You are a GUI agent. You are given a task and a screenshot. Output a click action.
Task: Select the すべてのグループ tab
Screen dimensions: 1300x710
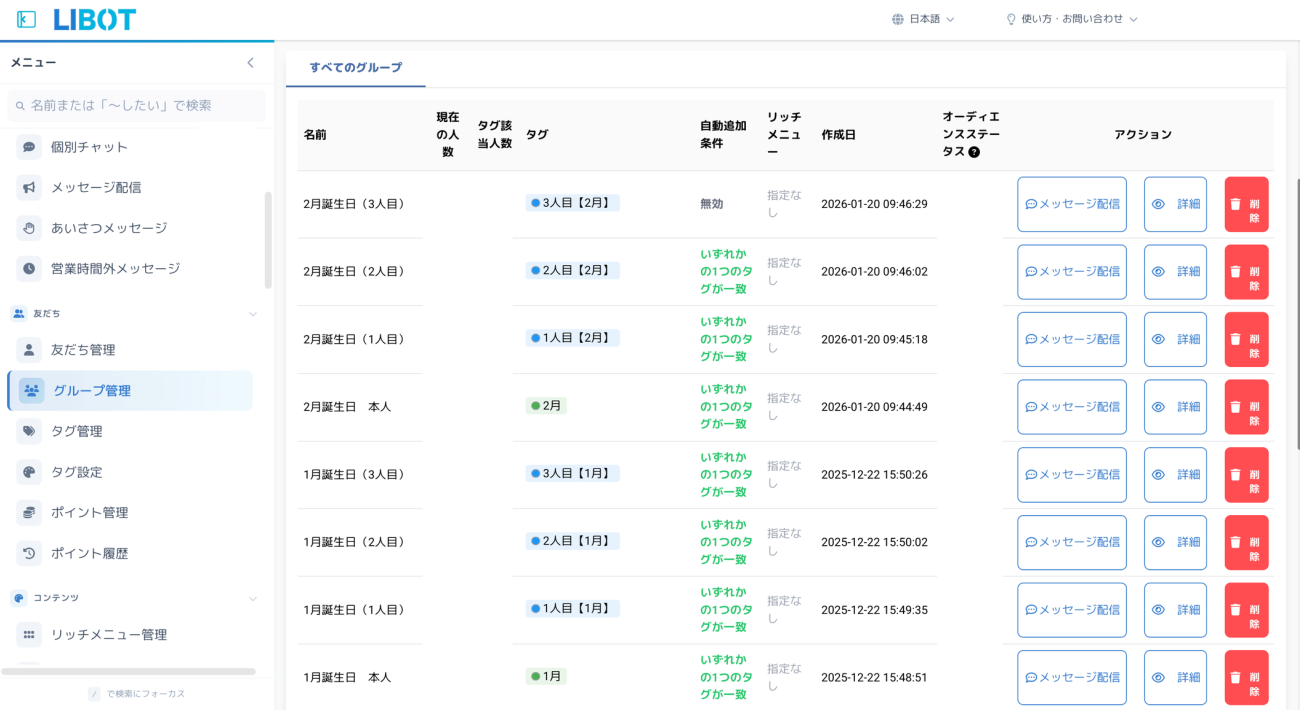[355, 68]
